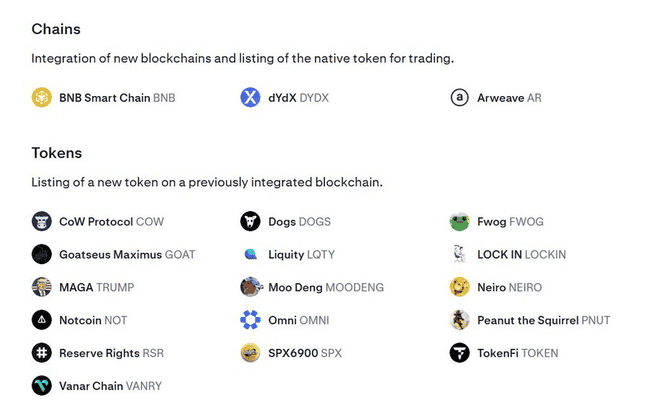Click the dYdX blue X icon
This screenshot has height=419, width=650.
tap(250, 97)
